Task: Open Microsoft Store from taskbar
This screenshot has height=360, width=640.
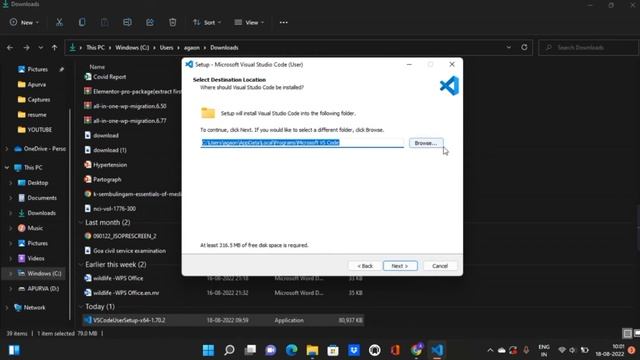Action: (333, 350)
